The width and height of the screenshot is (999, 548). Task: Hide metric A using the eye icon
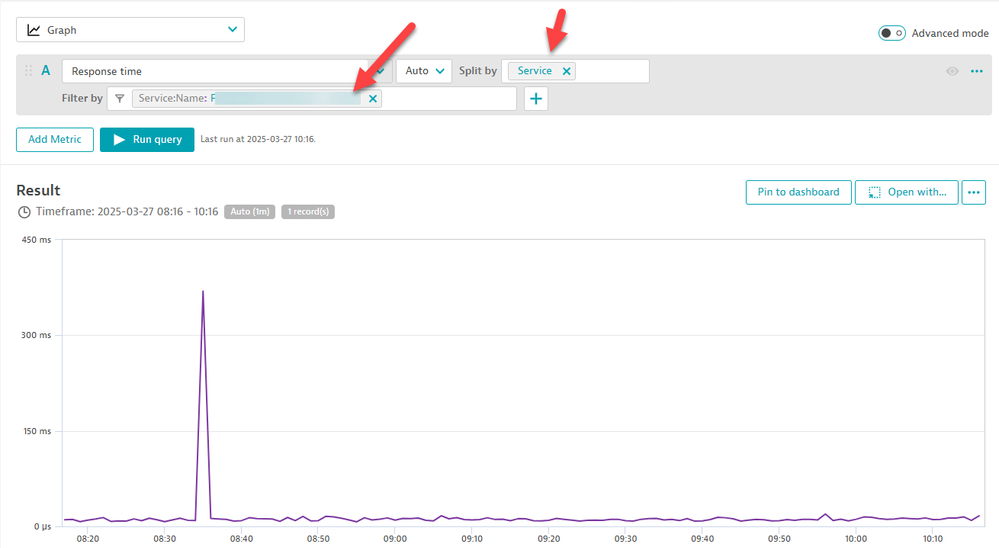952,71
